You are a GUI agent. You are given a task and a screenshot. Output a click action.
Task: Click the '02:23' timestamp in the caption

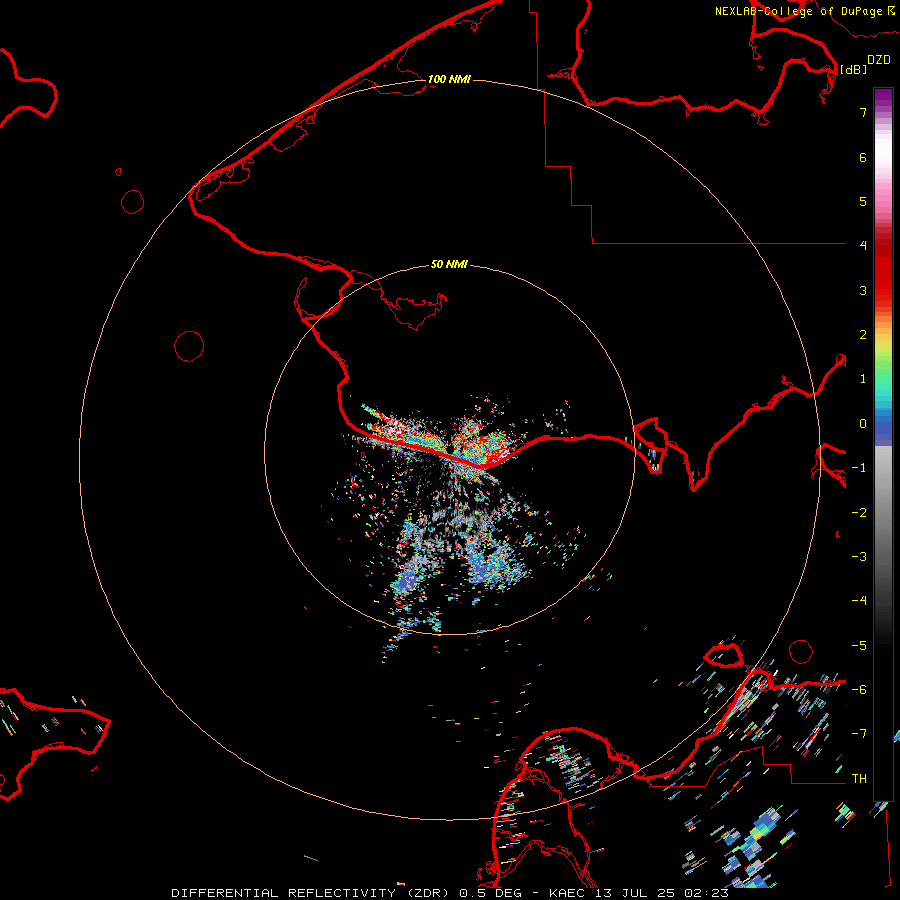click(x=706, y=893)
